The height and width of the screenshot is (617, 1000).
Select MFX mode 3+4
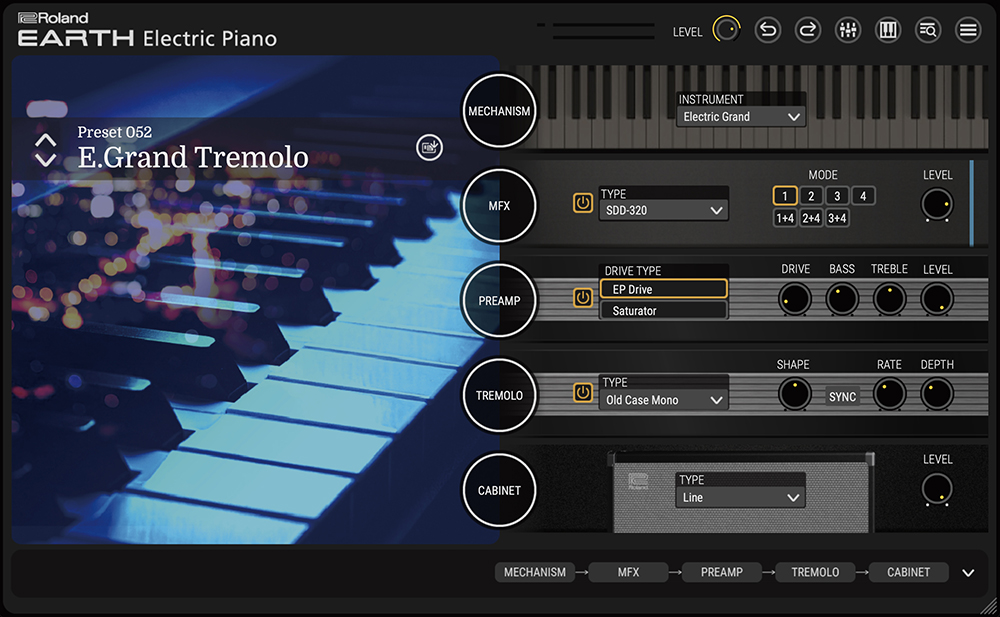tap(837, 218)
